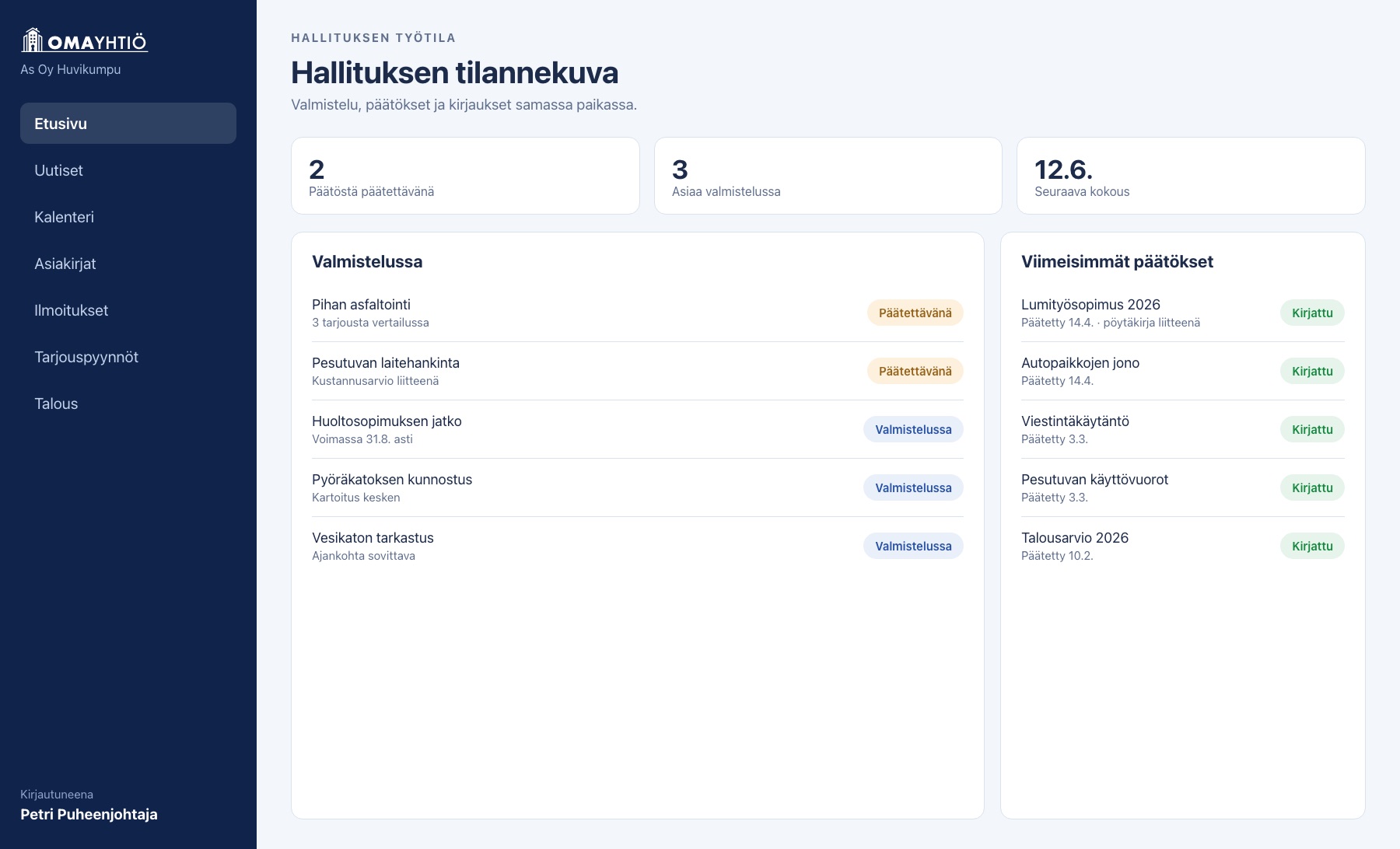Click the 'Hallituksen tilannekuva' page title

pyautogui.click(x=455, y=73)
